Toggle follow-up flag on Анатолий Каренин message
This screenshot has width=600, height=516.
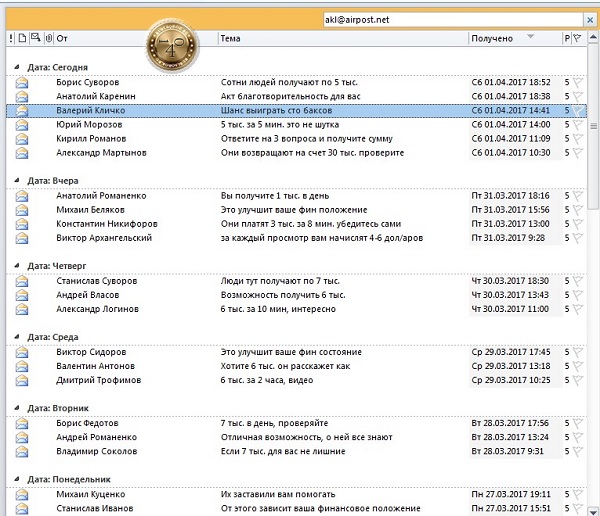[x=578, y=96]
